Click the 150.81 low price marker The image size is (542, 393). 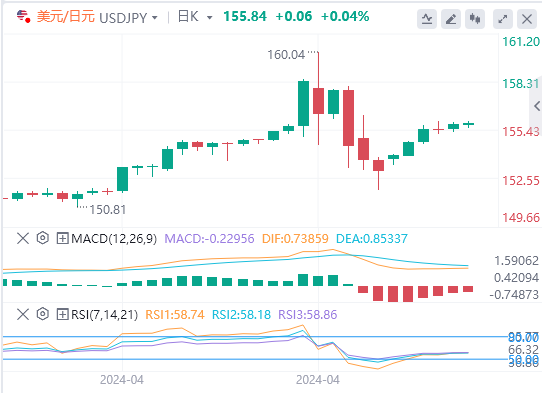(108, 209)
